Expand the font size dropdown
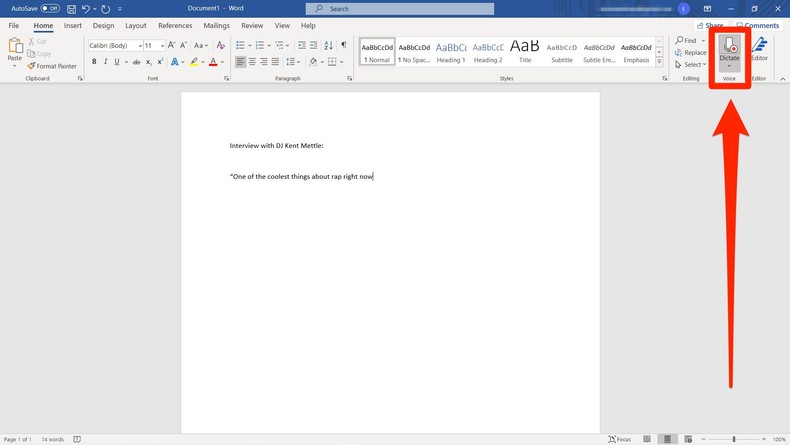The height and width of the screenshot is (445, 790). click(x=162, y=46)
